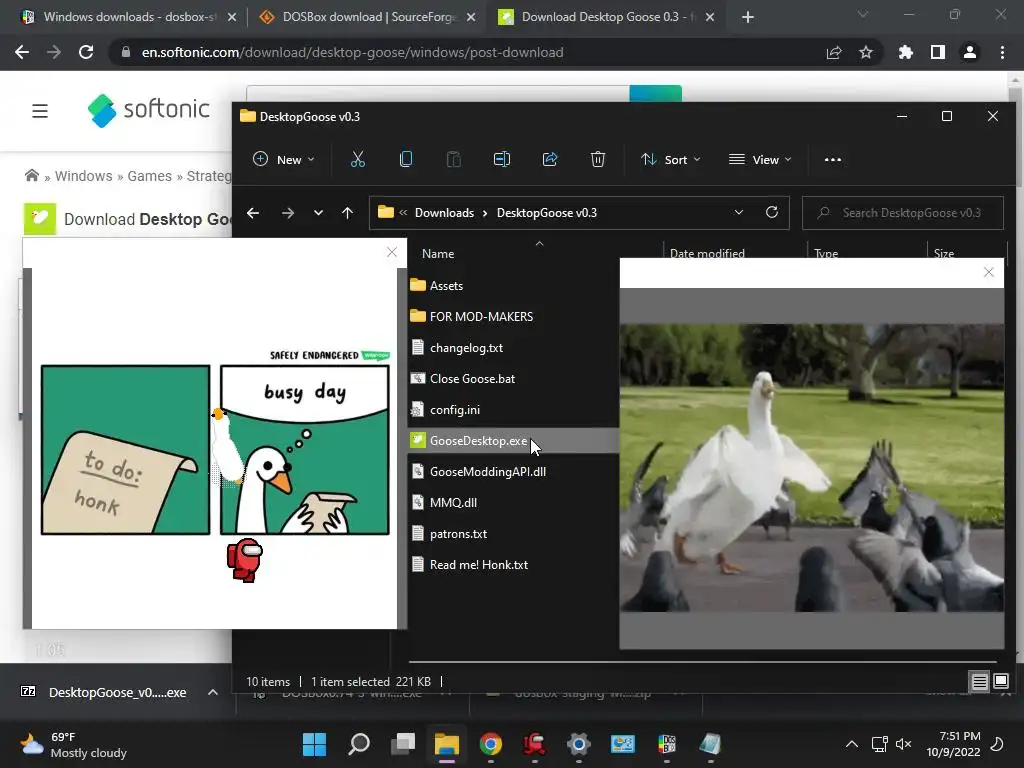Expand DesktopGoose download item chevron in Chrome

pyautogui.click(x=213, y=692)
